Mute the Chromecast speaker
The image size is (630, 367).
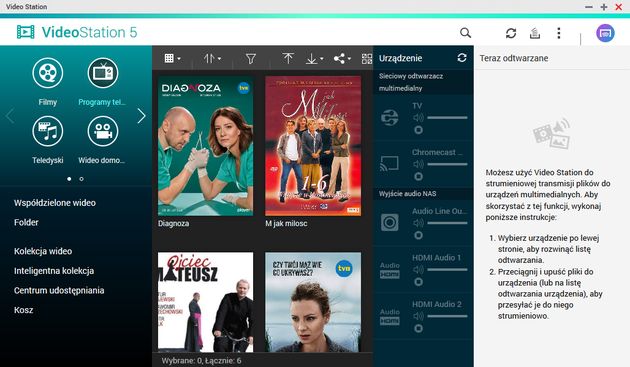tap(418, 164)
